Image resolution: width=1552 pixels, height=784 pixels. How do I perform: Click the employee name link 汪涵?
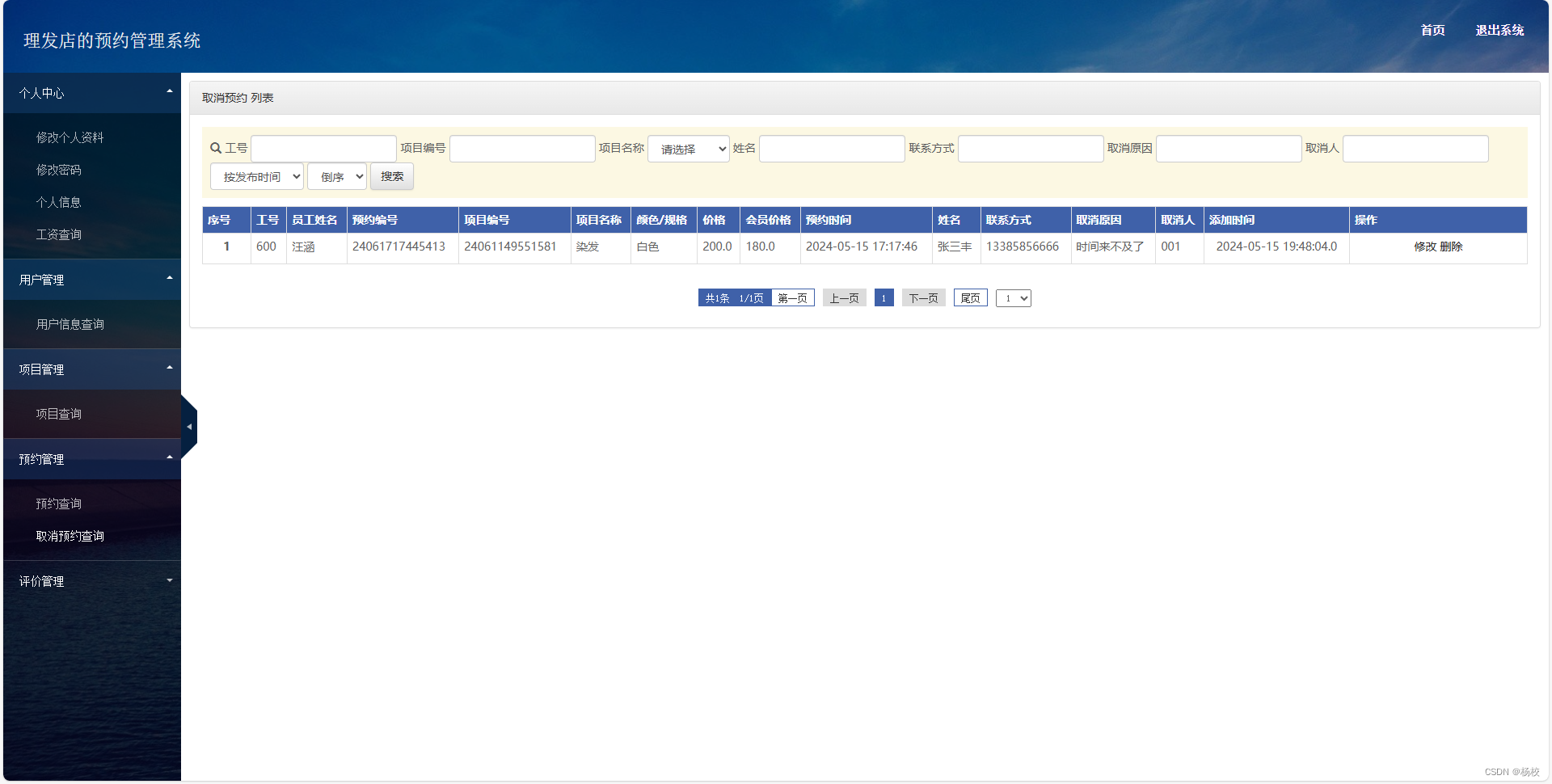click(x=303, y=247)
